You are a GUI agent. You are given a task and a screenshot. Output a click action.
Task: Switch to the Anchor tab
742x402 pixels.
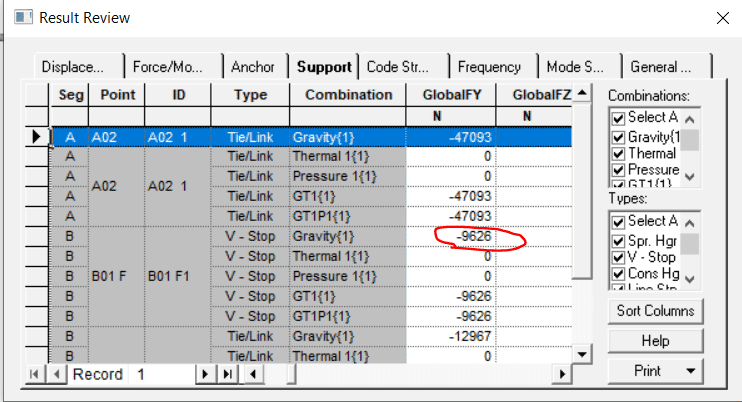point(253,67)
